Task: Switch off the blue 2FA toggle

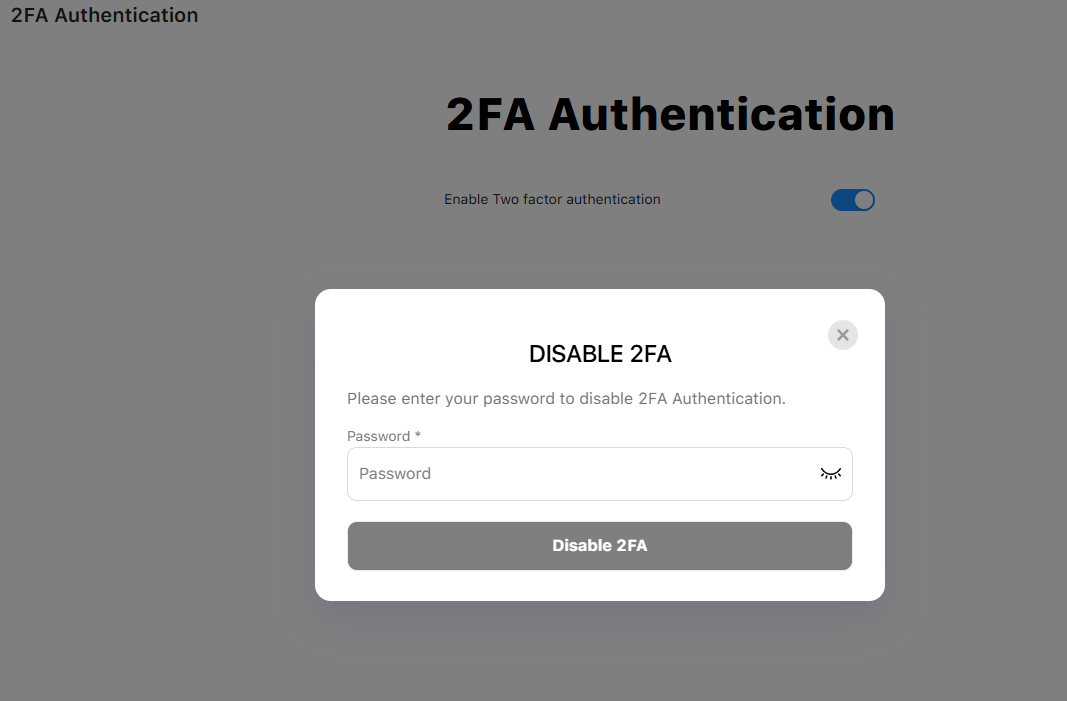Action: click(853, 200)
